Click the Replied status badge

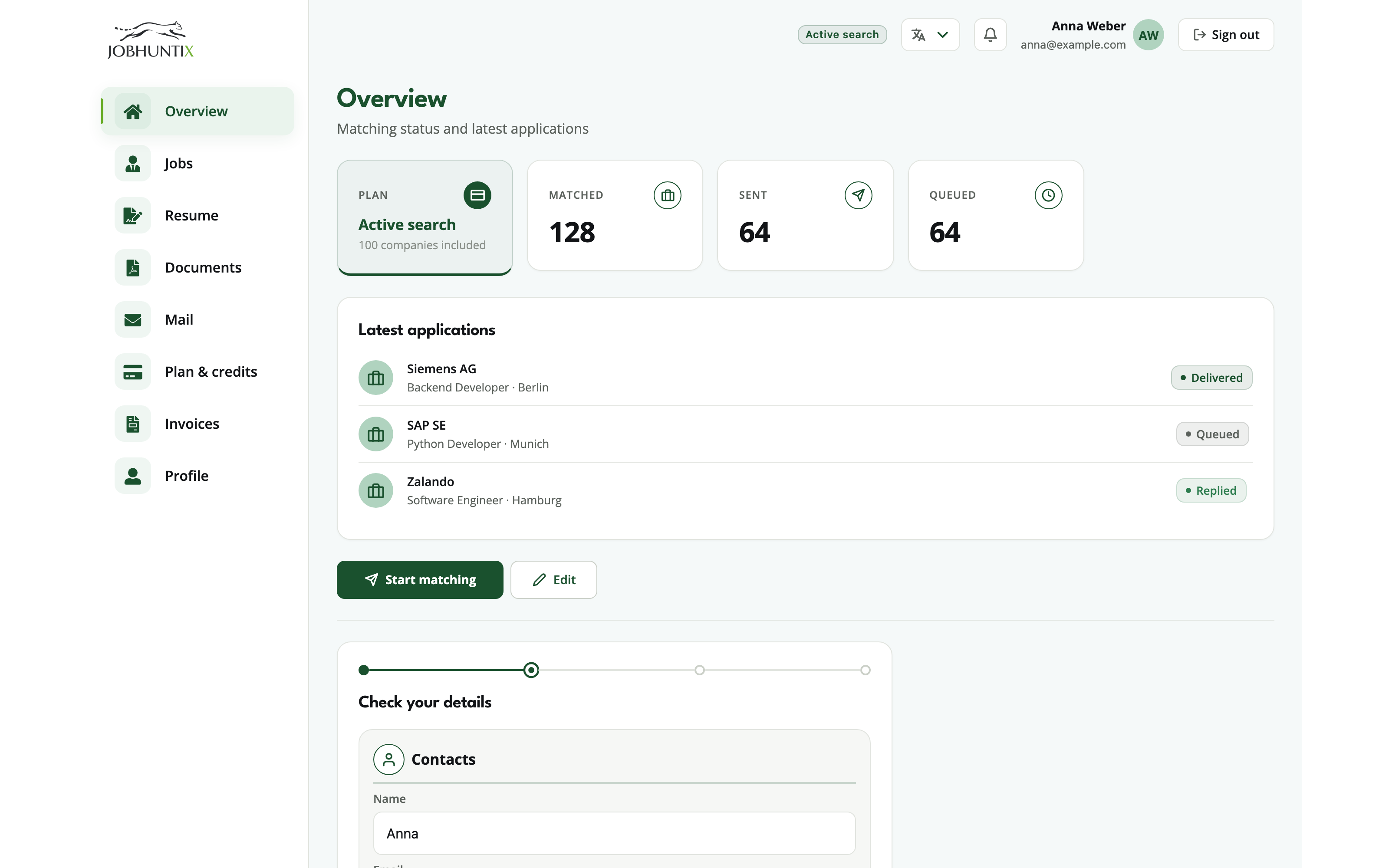1211,490
